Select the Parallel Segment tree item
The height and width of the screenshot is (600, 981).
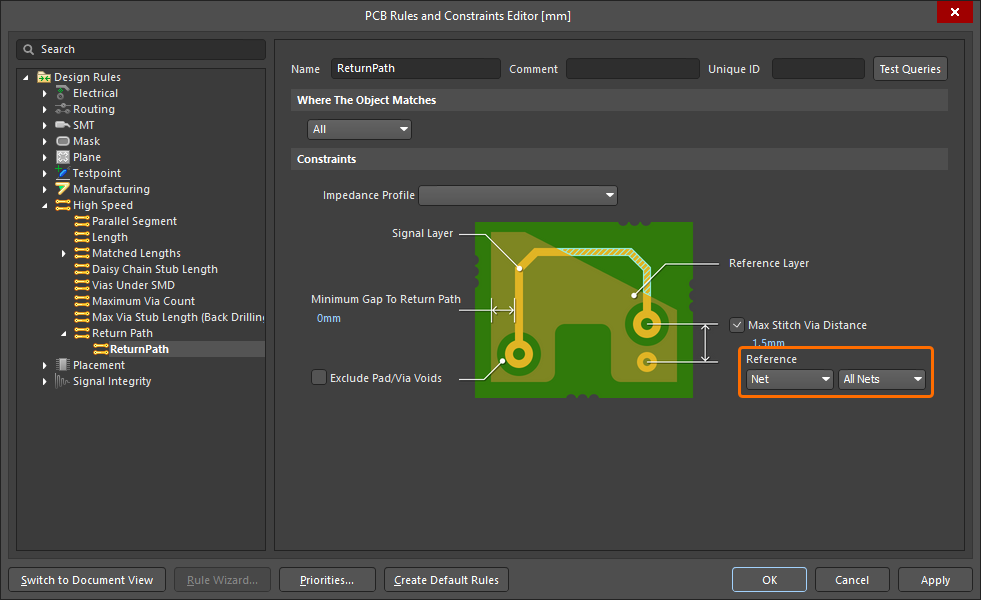(x=134, y=221)
